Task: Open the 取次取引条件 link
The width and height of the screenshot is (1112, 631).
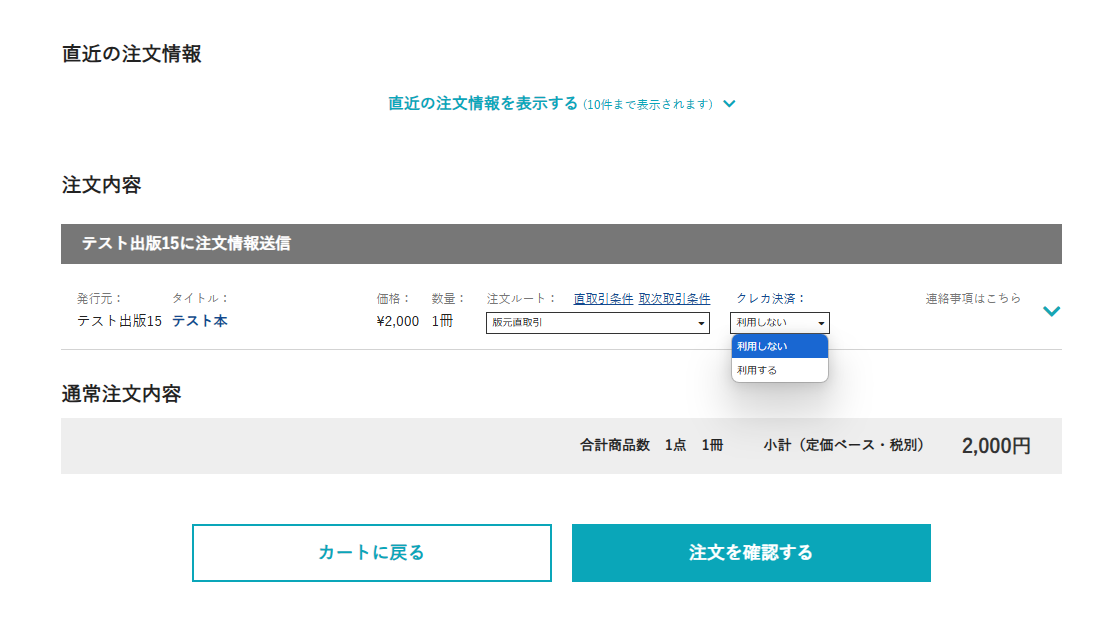Action: coord(674,299)
